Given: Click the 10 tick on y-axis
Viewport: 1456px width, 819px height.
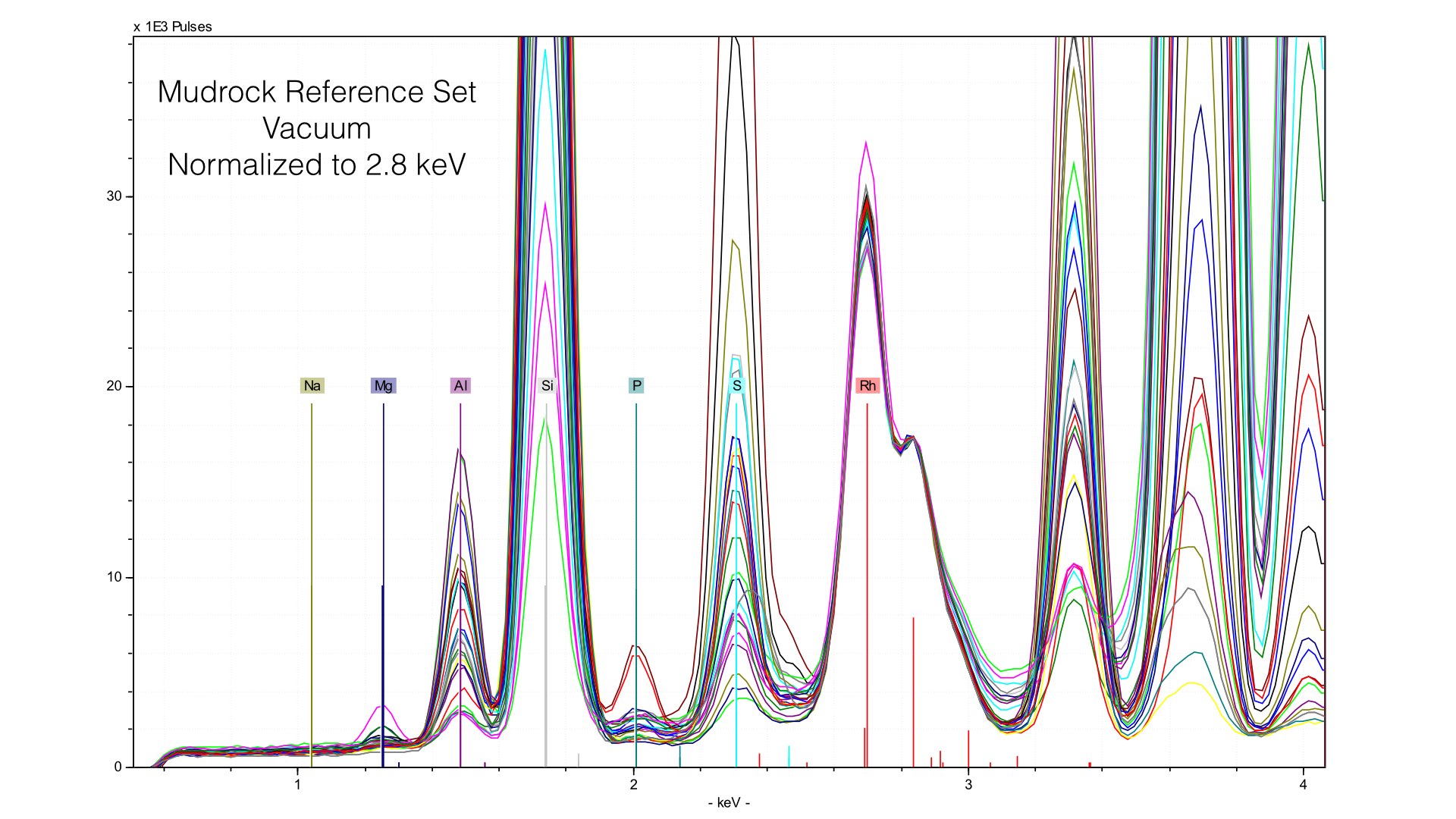Looking at the screenshot, I should coord(114,577).
